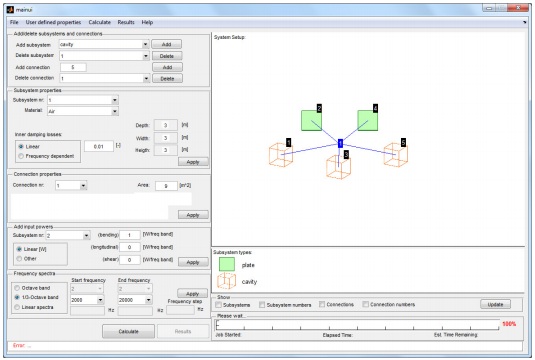The image size is (535, 360).
Task: Expand the Material Air dropdown
Action: (83, 111)
